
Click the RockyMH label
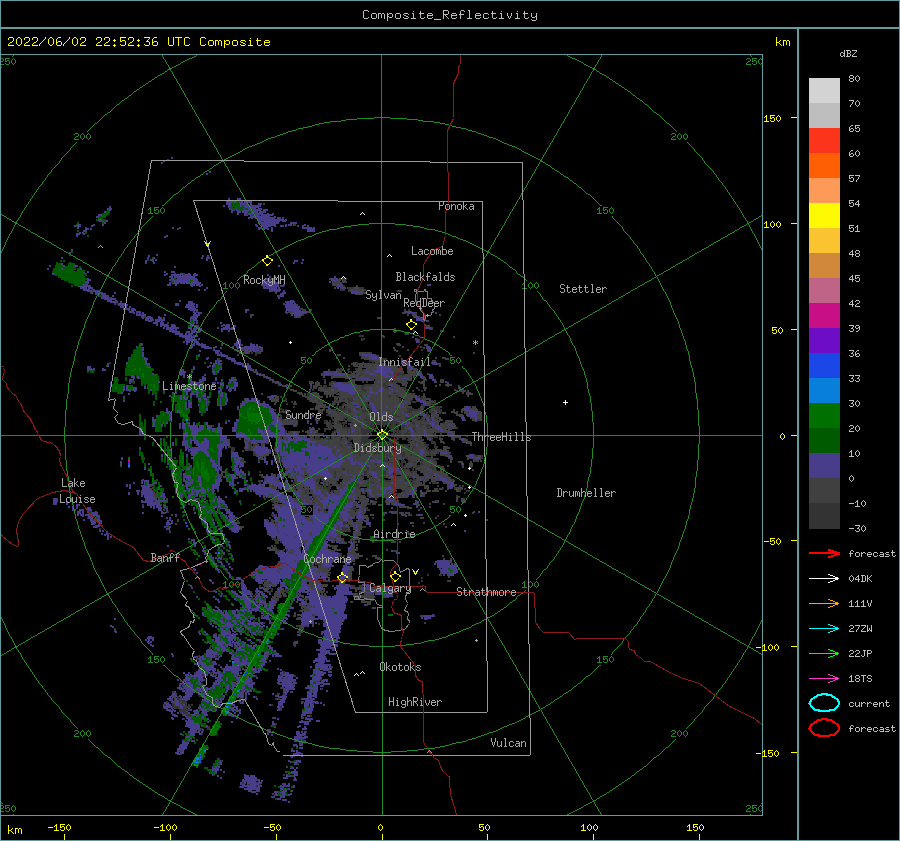click(x=264, y=280)
